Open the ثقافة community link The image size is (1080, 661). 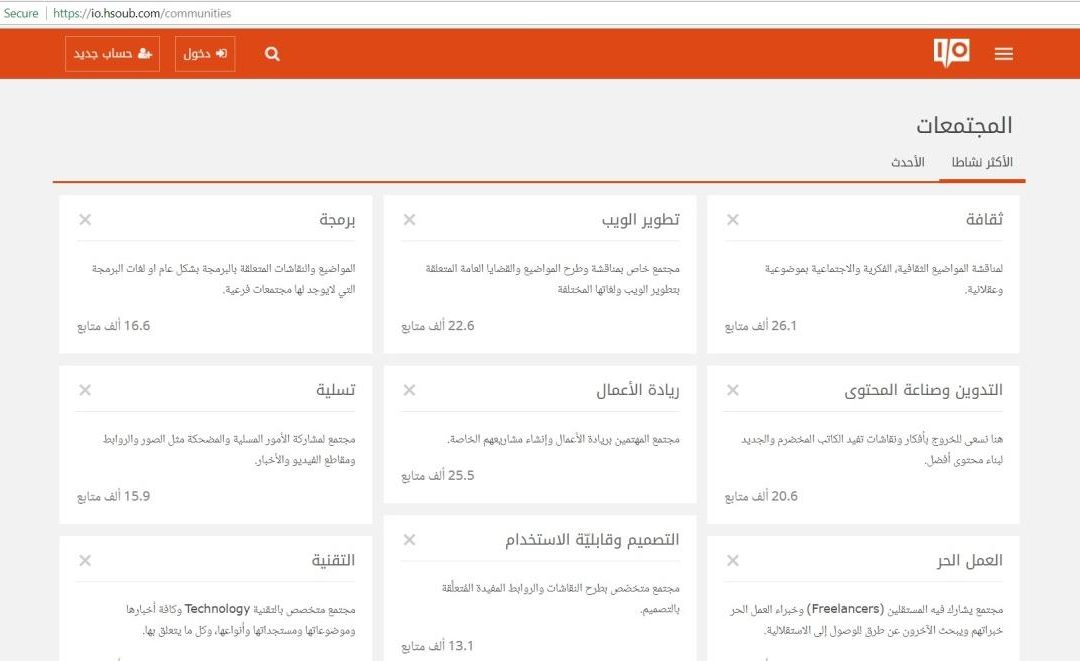[984, 220]
